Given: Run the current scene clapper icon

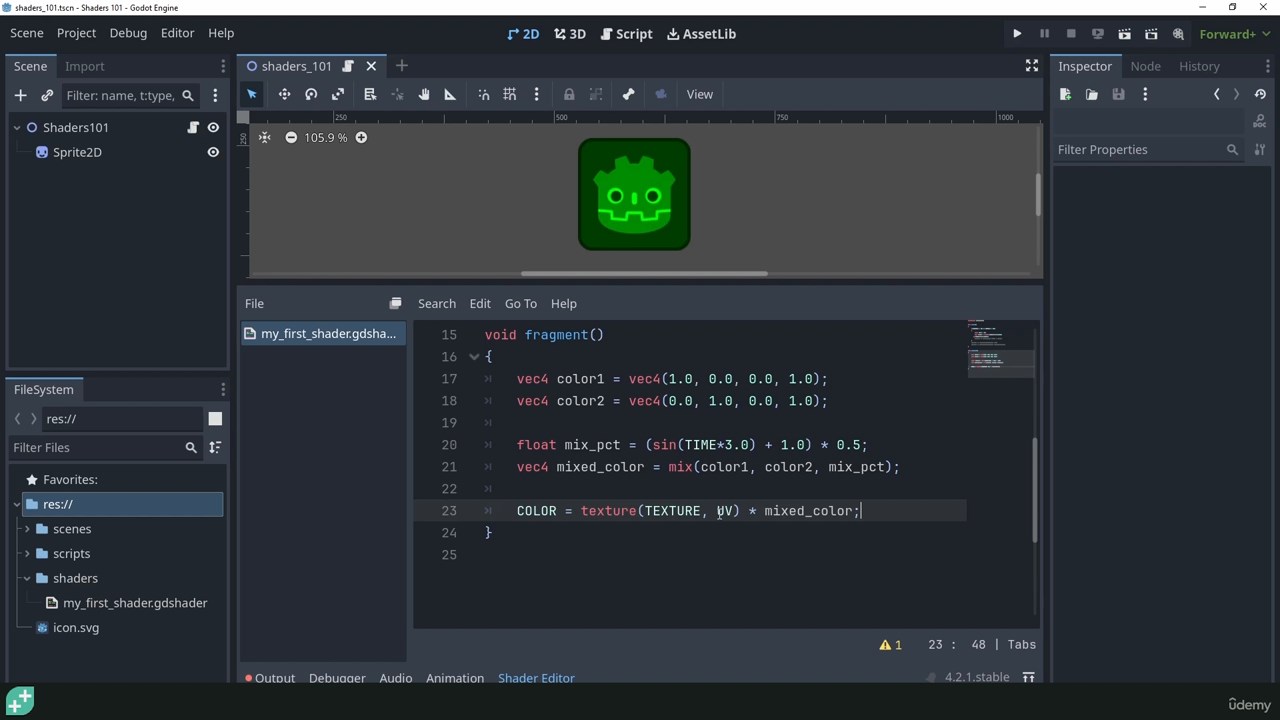Looking at the screenshot, I should click(1124, 34).
